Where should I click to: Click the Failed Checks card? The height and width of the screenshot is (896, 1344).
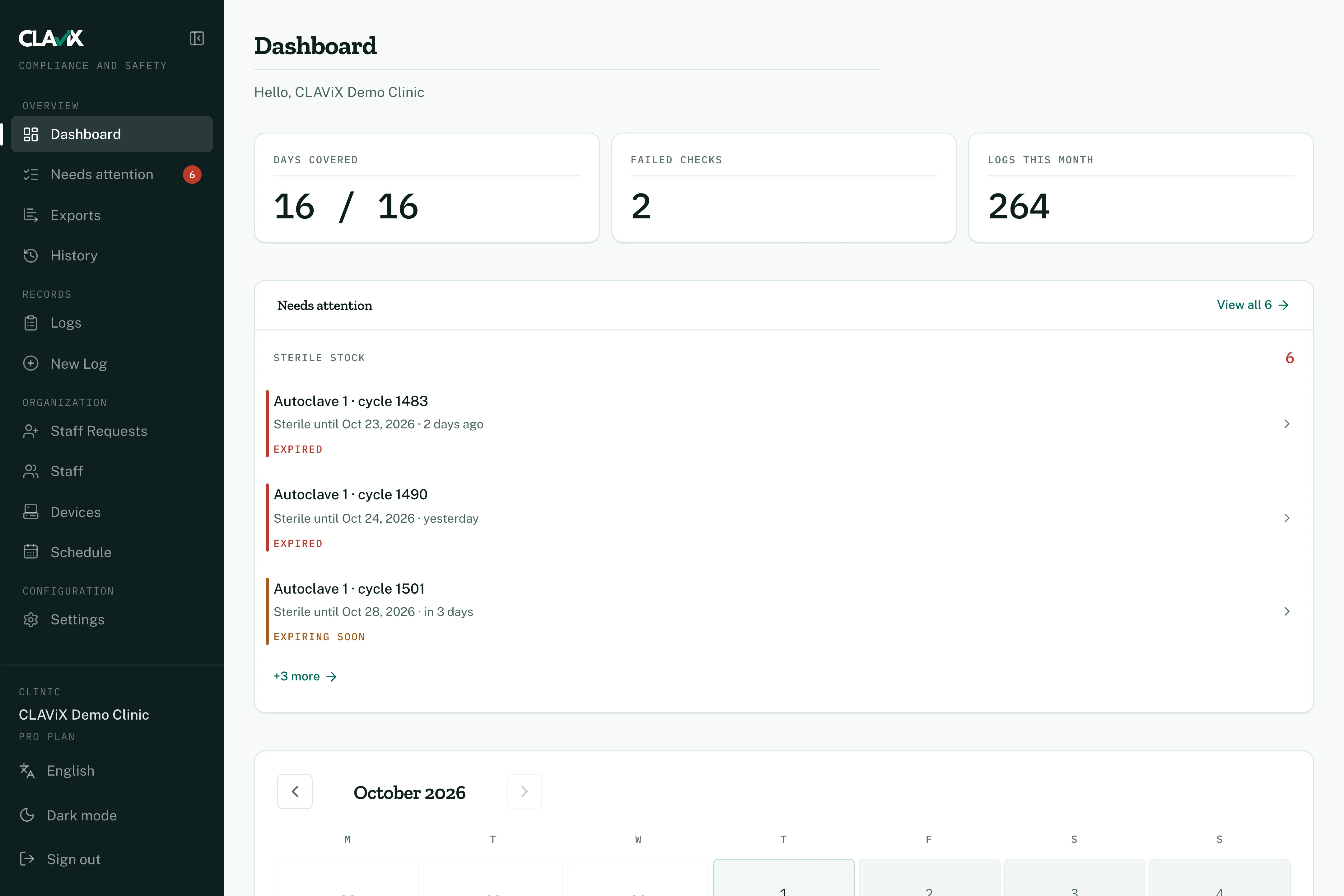[783, 188]
